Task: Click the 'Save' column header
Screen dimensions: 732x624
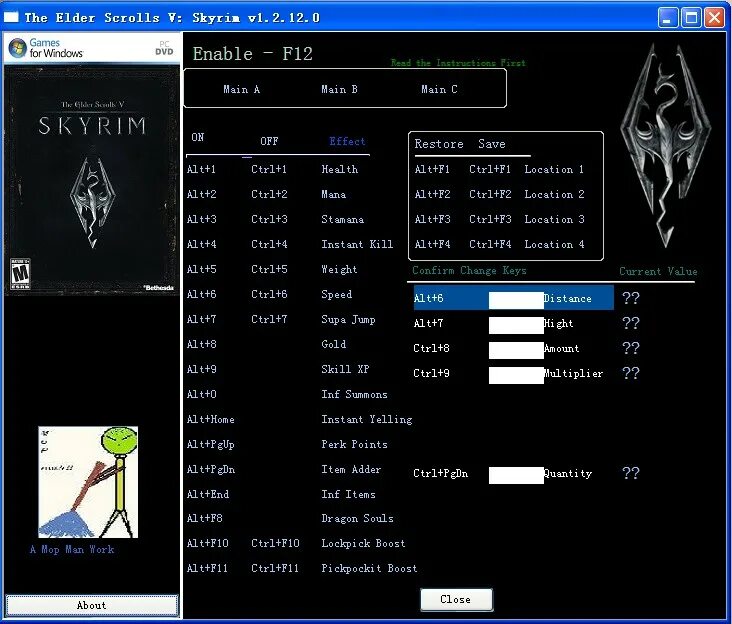Action: [492, 144]
